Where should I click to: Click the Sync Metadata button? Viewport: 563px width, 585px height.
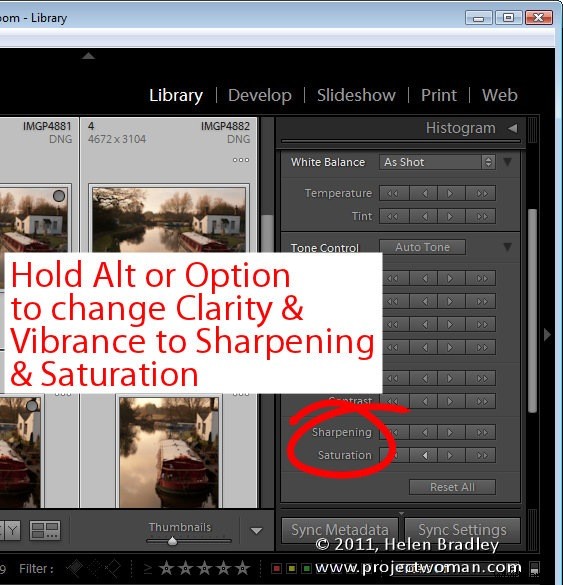coord(340,530)
